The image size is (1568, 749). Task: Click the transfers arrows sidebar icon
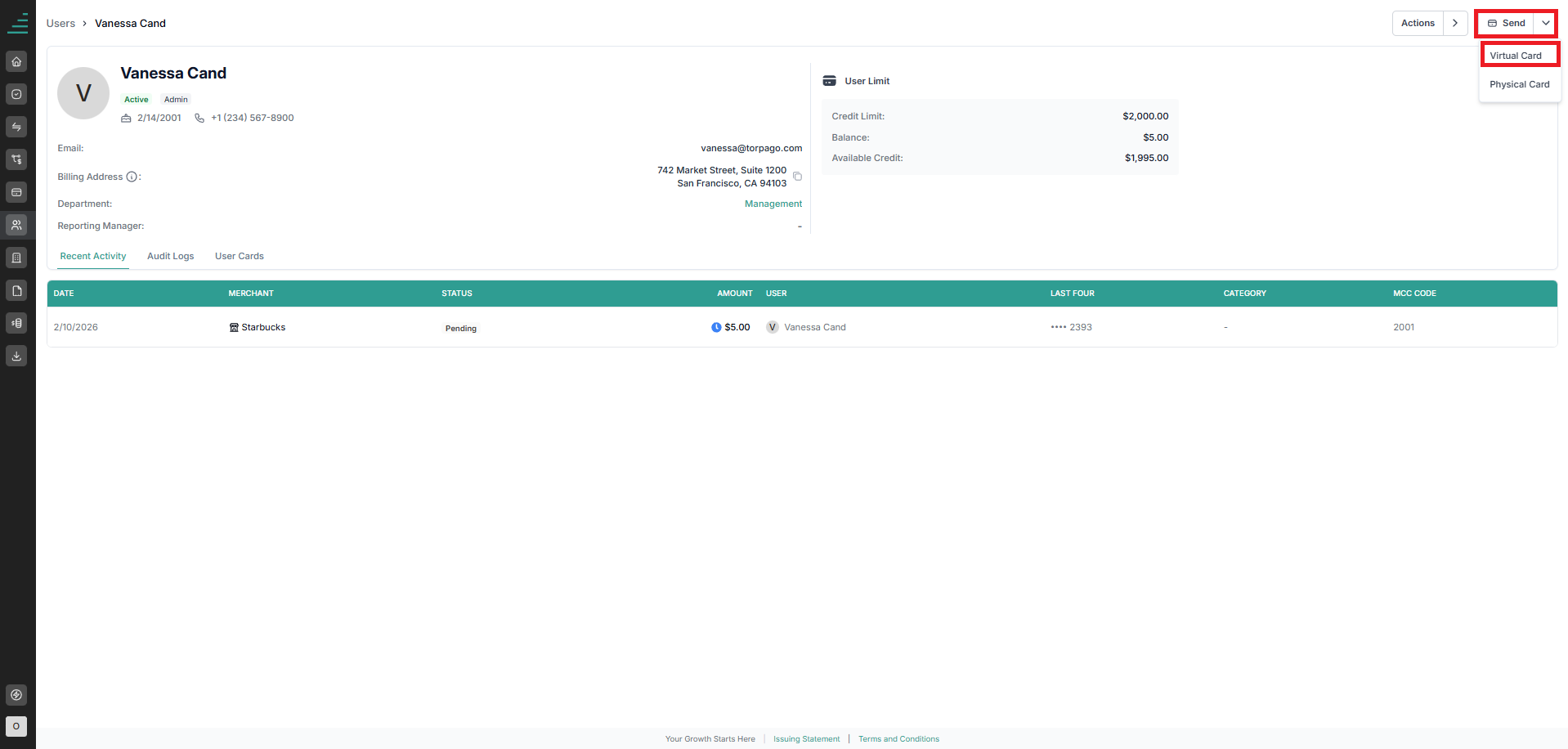click(x=16, y=127)
